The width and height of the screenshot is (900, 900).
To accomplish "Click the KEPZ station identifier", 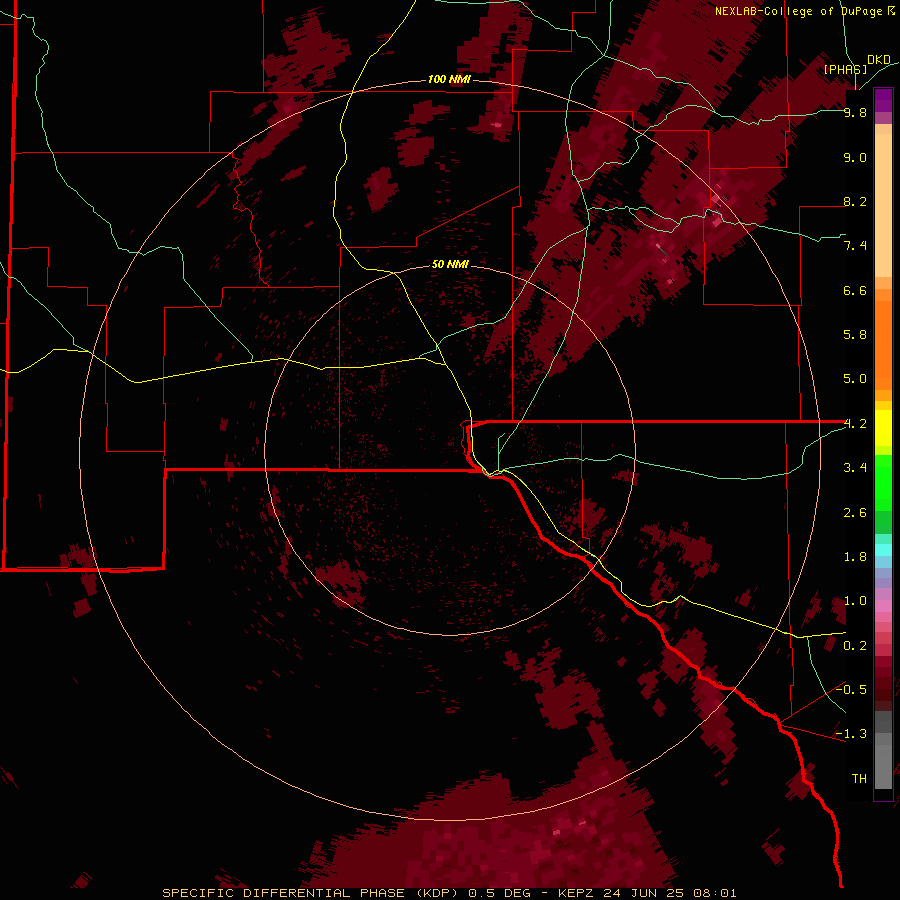I will [x=576, y=893].
